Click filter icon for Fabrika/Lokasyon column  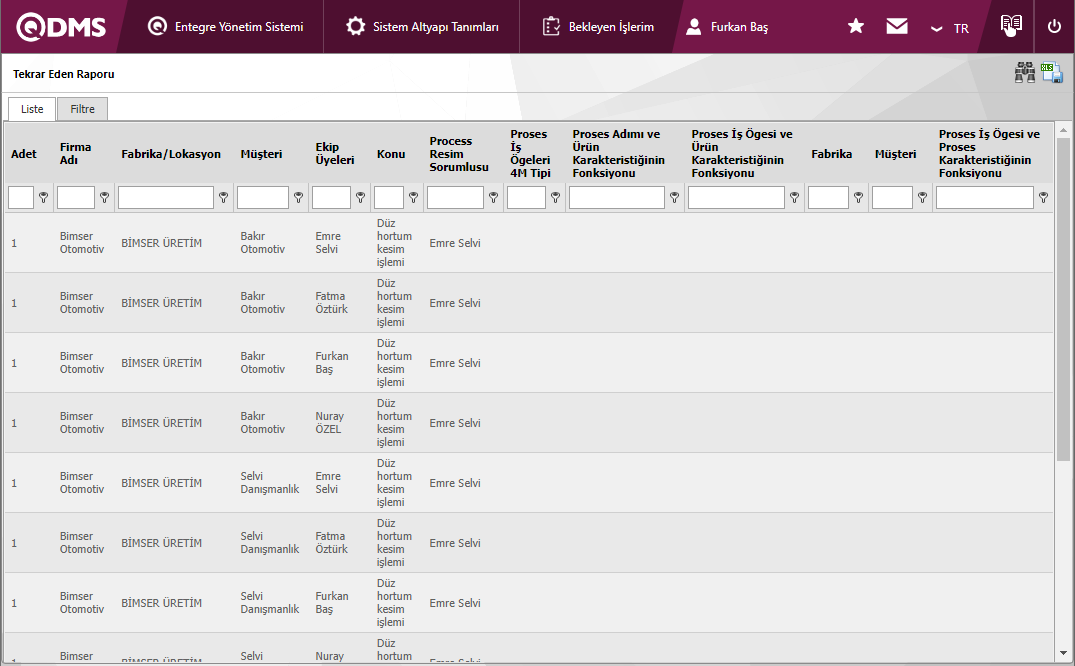(x=224, y=198)
